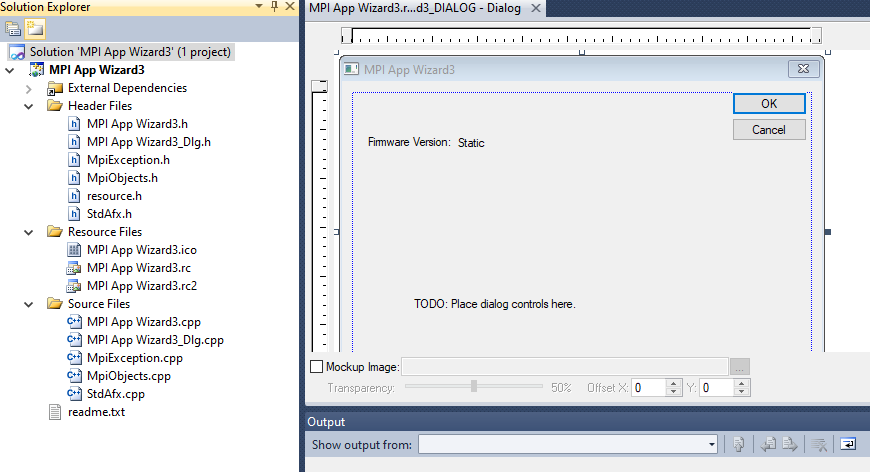The width and height of the screenshot is (870, 472).
Task: Click the StdAfx.cpp file icon
Action: 74,394
